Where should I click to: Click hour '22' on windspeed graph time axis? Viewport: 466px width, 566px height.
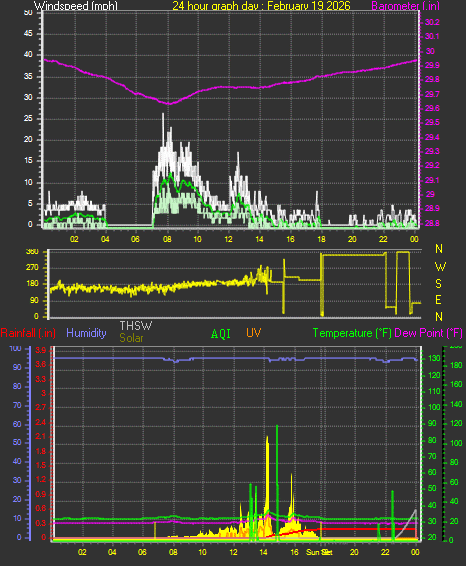pos(383,239)
